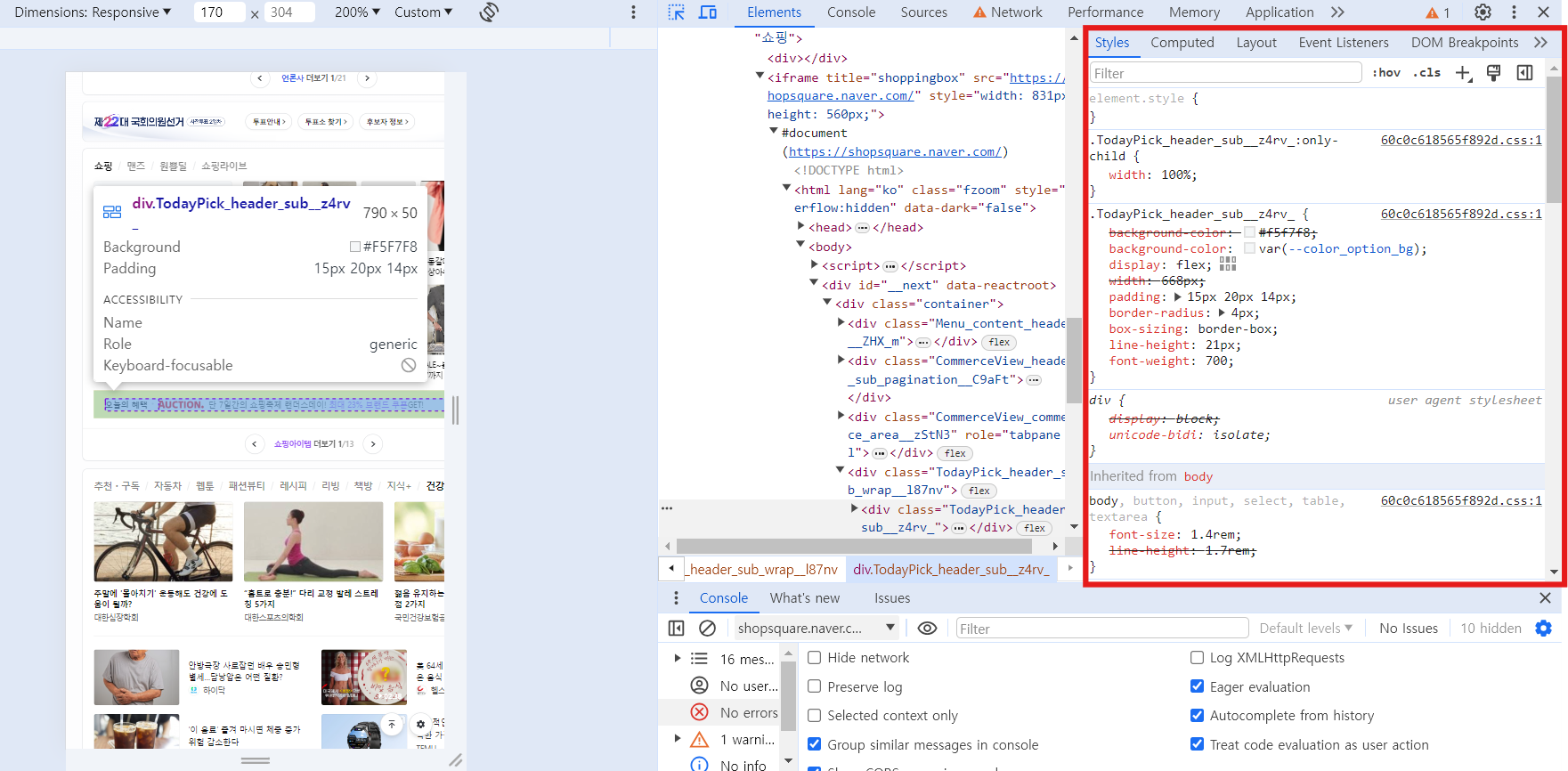The height and width of the screenshot is (771, 1568).
Task: Uncheck the Eager evaluation checkbox
Action: (x=1198, y=686)
